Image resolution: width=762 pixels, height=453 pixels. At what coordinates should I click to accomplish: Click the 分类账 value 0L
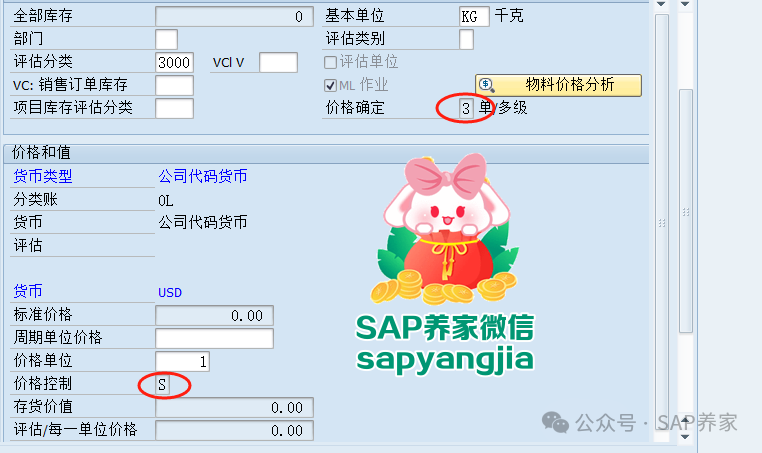pos(165,200)
